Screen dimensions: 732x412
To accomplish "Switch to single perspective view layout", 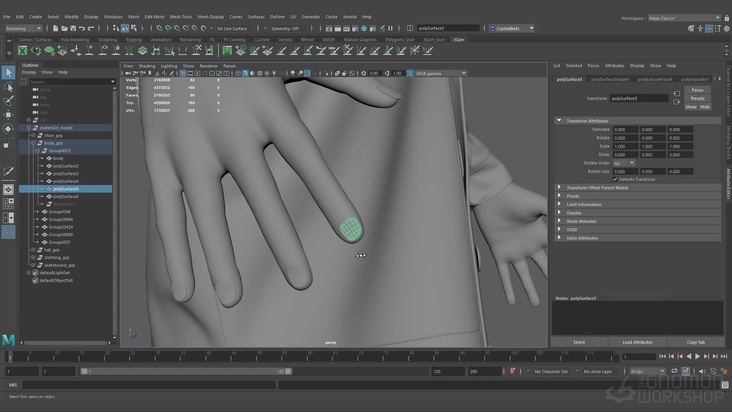I will click(8, 189).
